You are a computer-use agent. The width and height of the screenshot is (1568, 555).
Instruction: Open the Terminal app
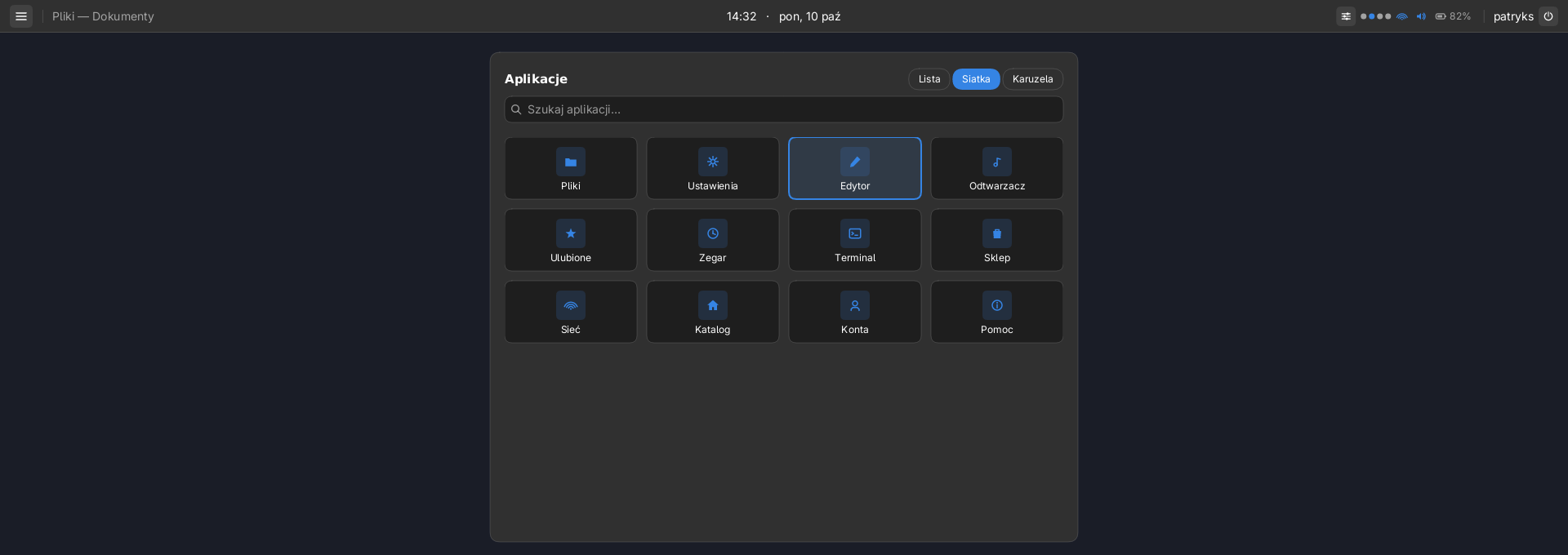pyautogui.click(x=855, y=240)
